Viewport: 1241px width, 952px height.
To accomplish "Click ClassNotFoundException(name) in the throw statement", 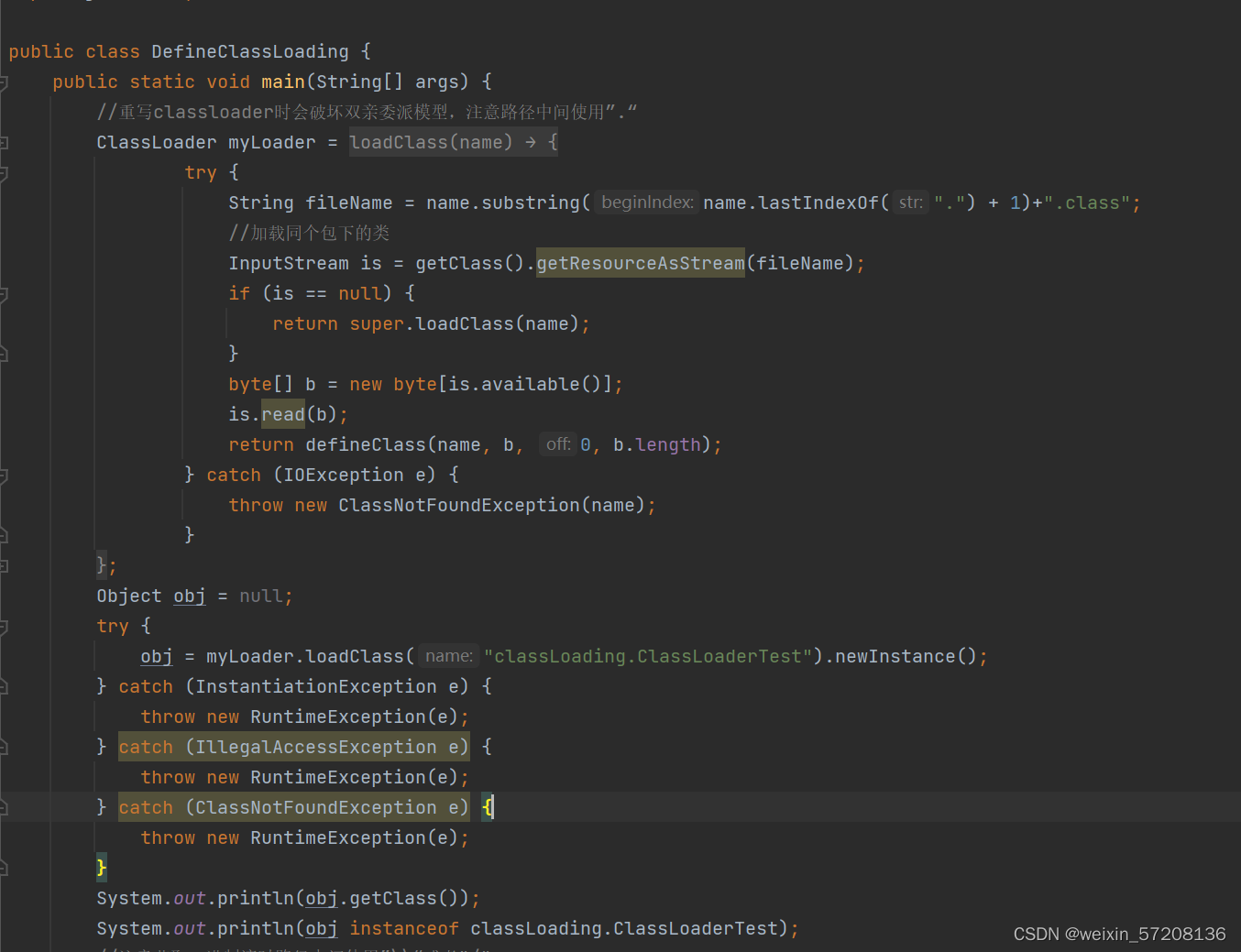I will pyautogui.click(x=492, y=505).
